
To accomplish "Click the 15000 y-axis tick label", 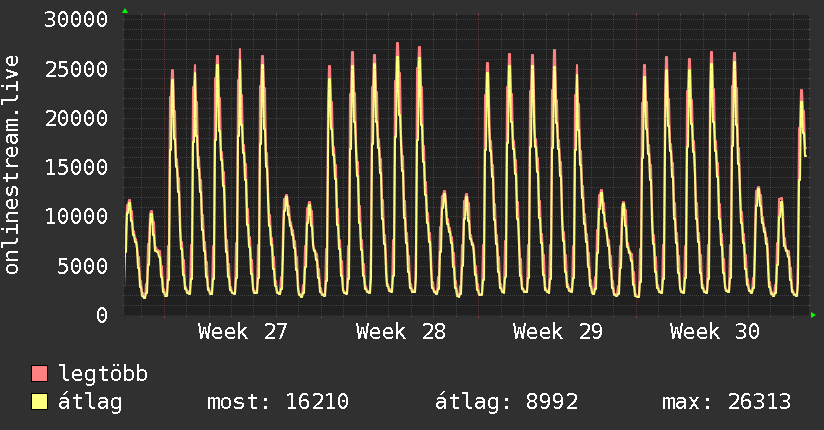I will coord(76,168).
